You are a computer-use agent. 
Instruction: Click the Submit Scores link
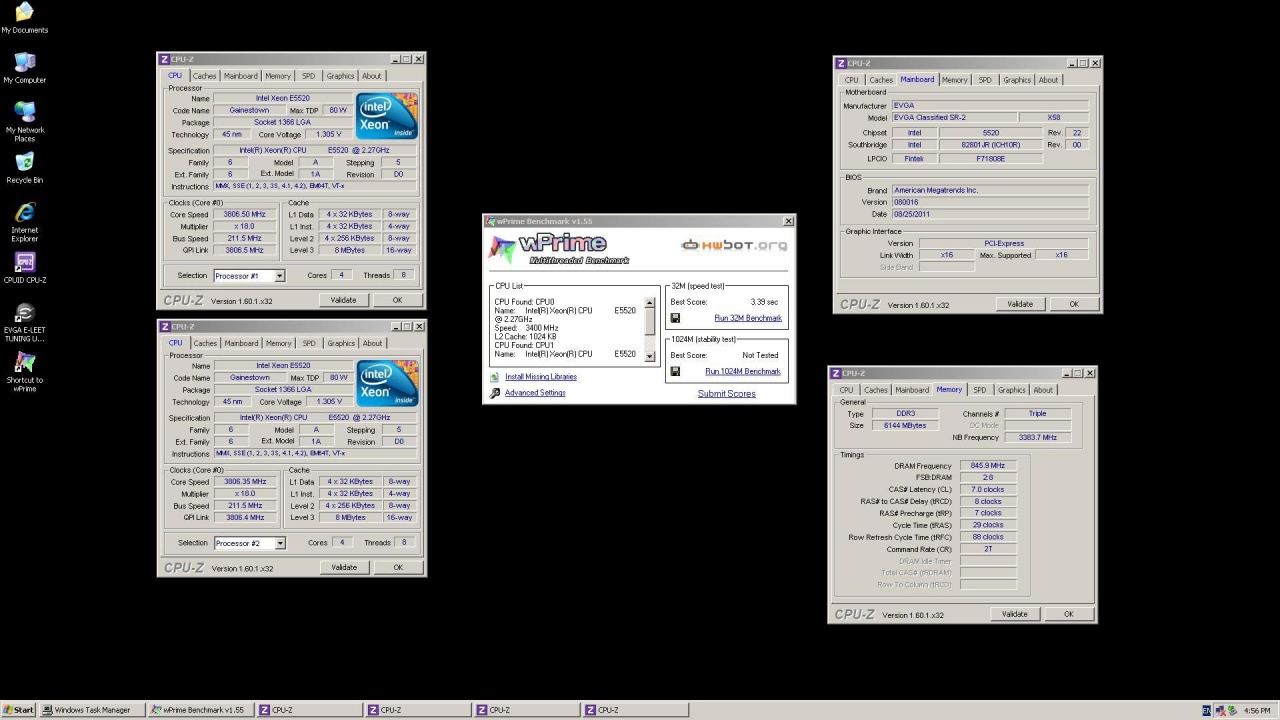tap(727, 394)
